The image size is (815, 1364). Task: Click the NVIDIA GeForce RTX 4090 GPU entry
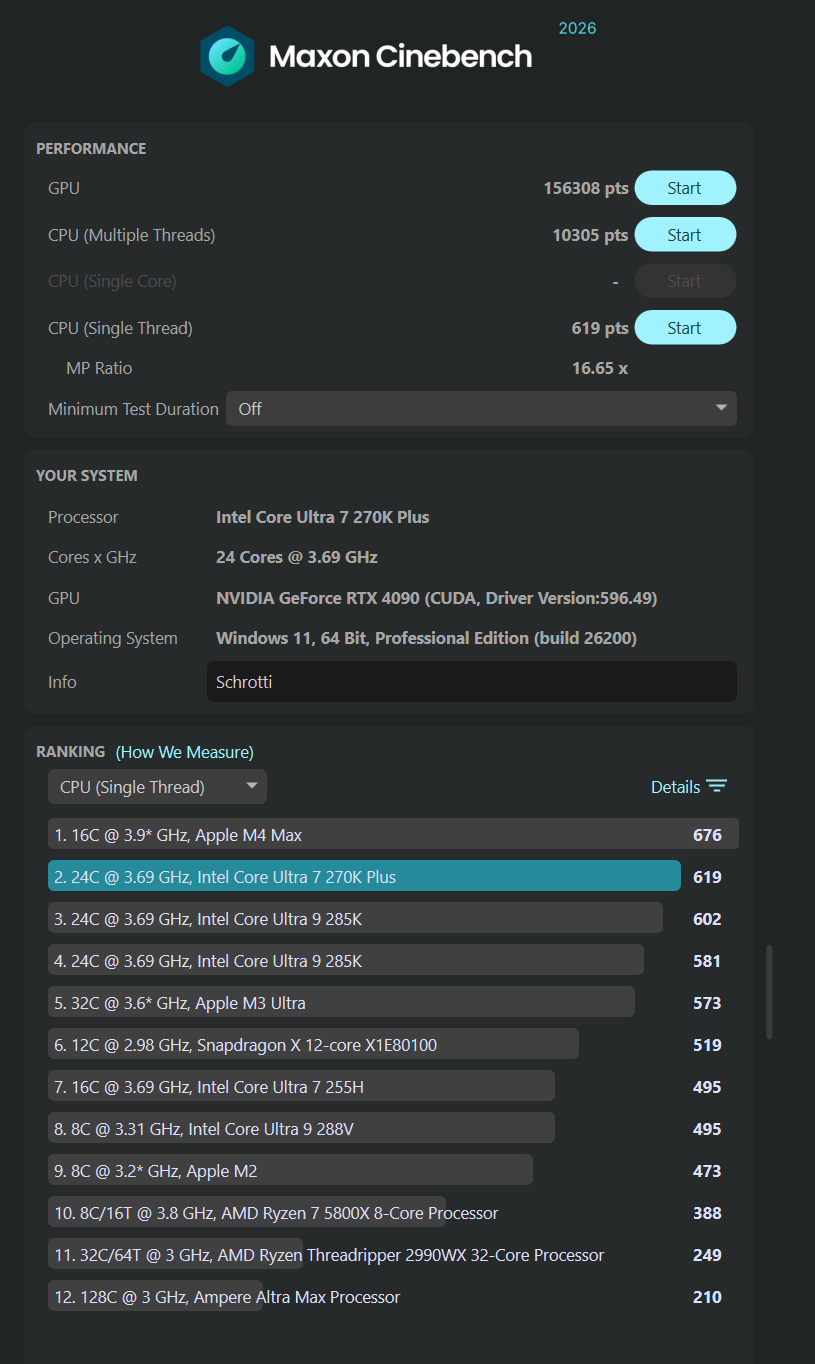(436, 598)
